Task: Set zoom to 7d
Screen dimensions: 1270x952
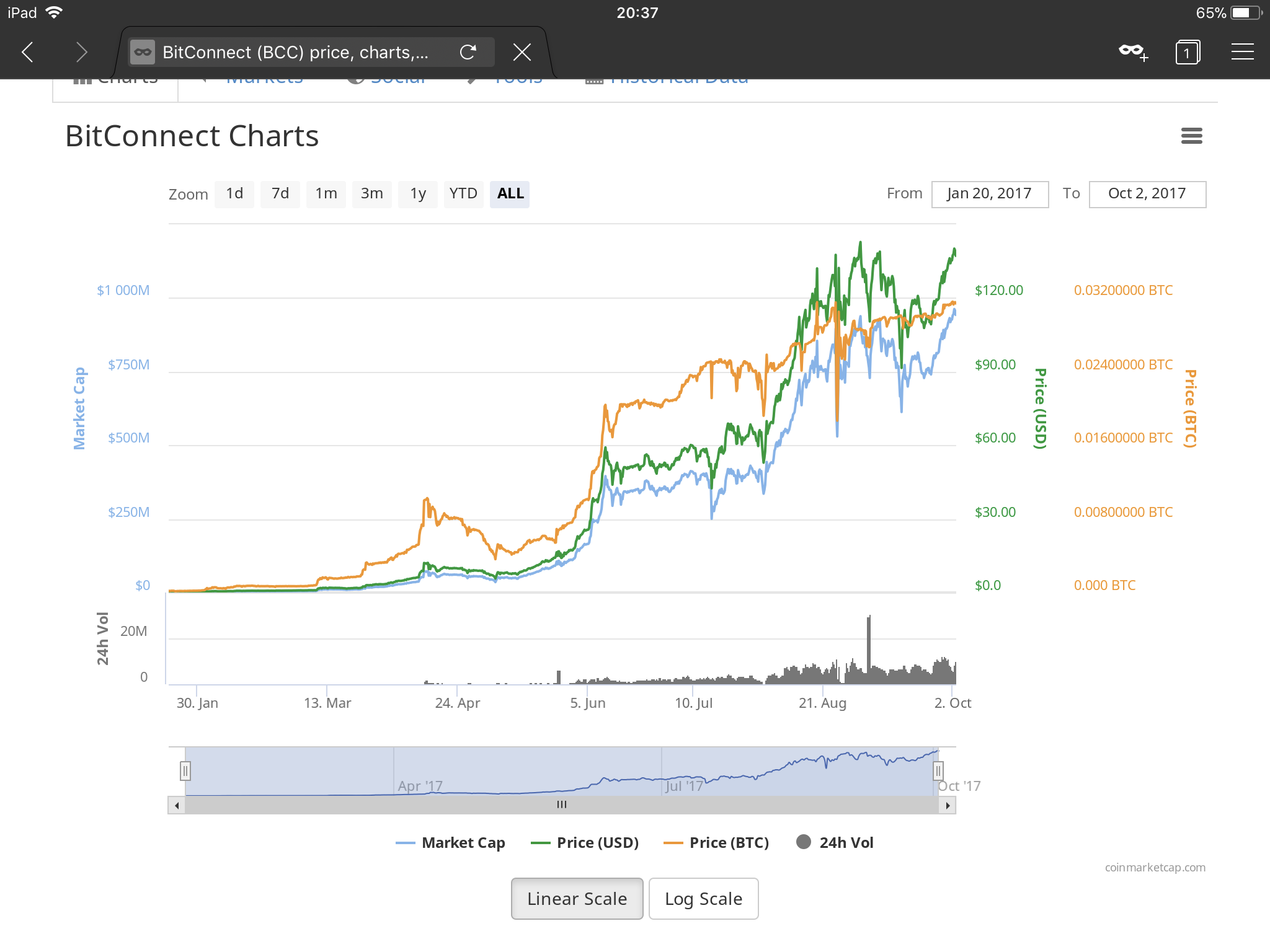Action: click(280, 194)
